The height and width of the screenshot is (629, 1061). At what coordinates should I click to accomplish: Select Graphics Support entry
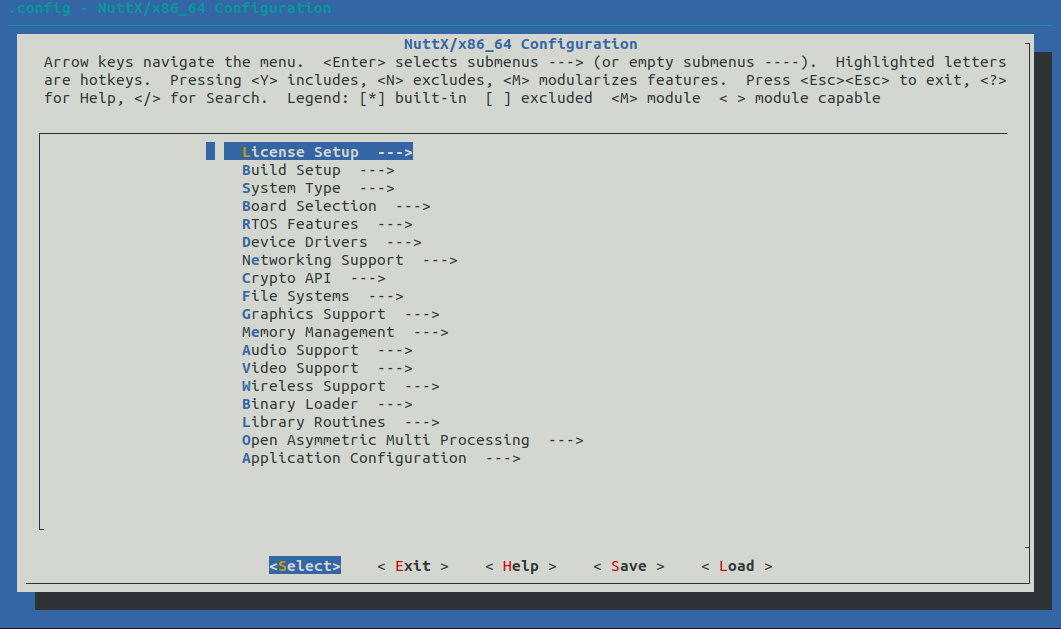[x=341, y=314]
